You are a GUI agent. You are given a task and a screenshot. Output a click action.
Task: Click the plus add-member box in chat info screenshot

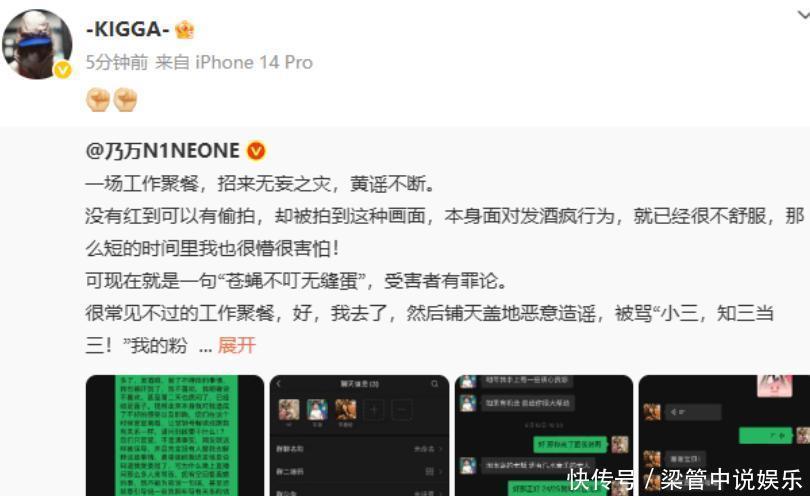[x=374, y=410]
